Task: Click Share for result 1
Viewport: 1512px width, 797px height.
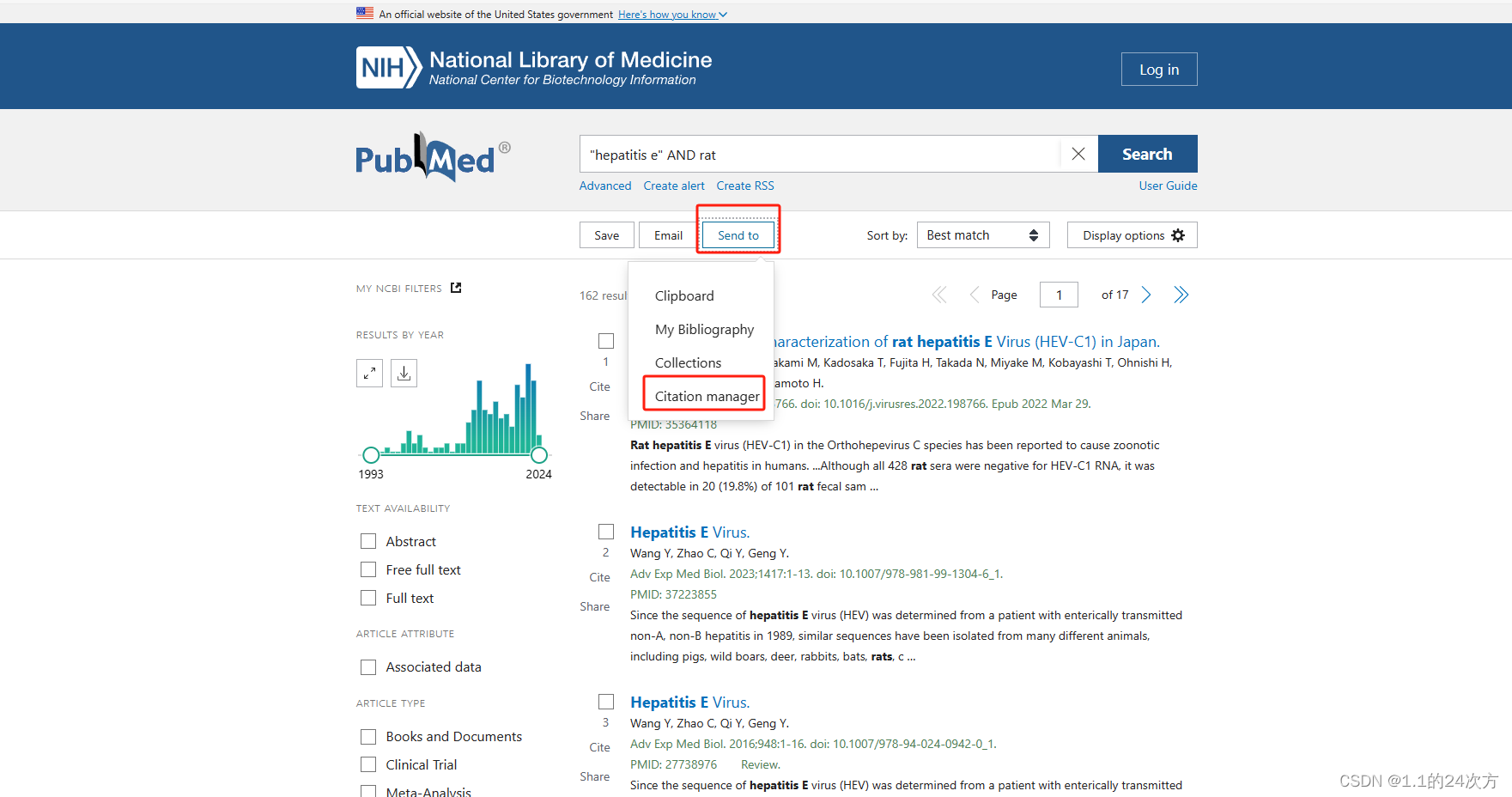Action: click(x=594, y=416)
